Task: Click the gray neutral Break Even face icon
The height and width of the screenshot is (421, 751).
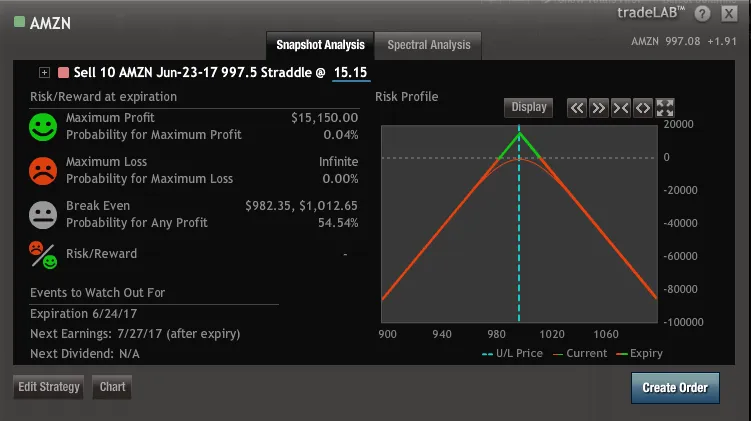Action: click(43, 215)
